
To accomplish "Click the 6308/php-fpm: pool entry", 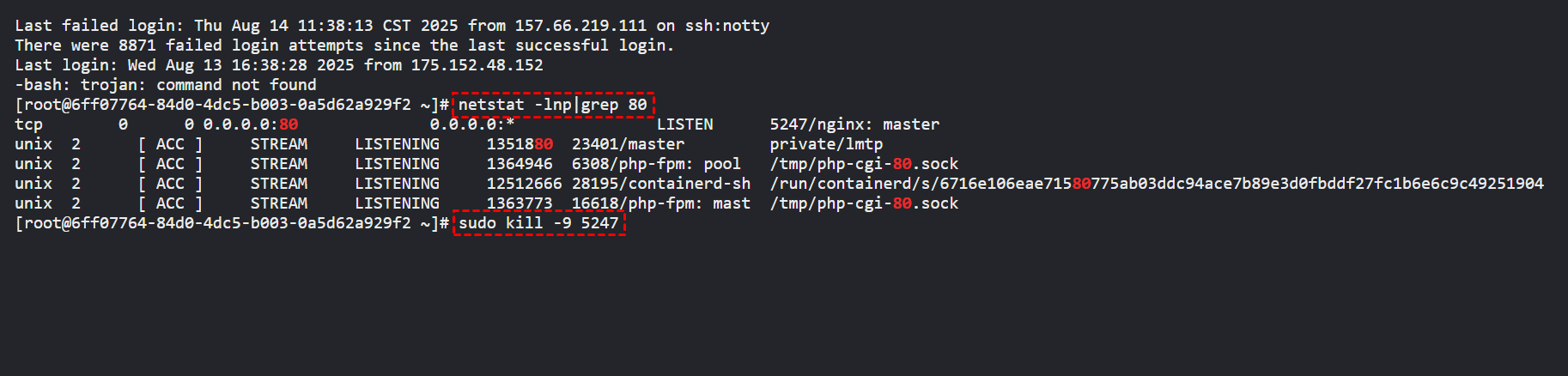I will pos(656,164).
